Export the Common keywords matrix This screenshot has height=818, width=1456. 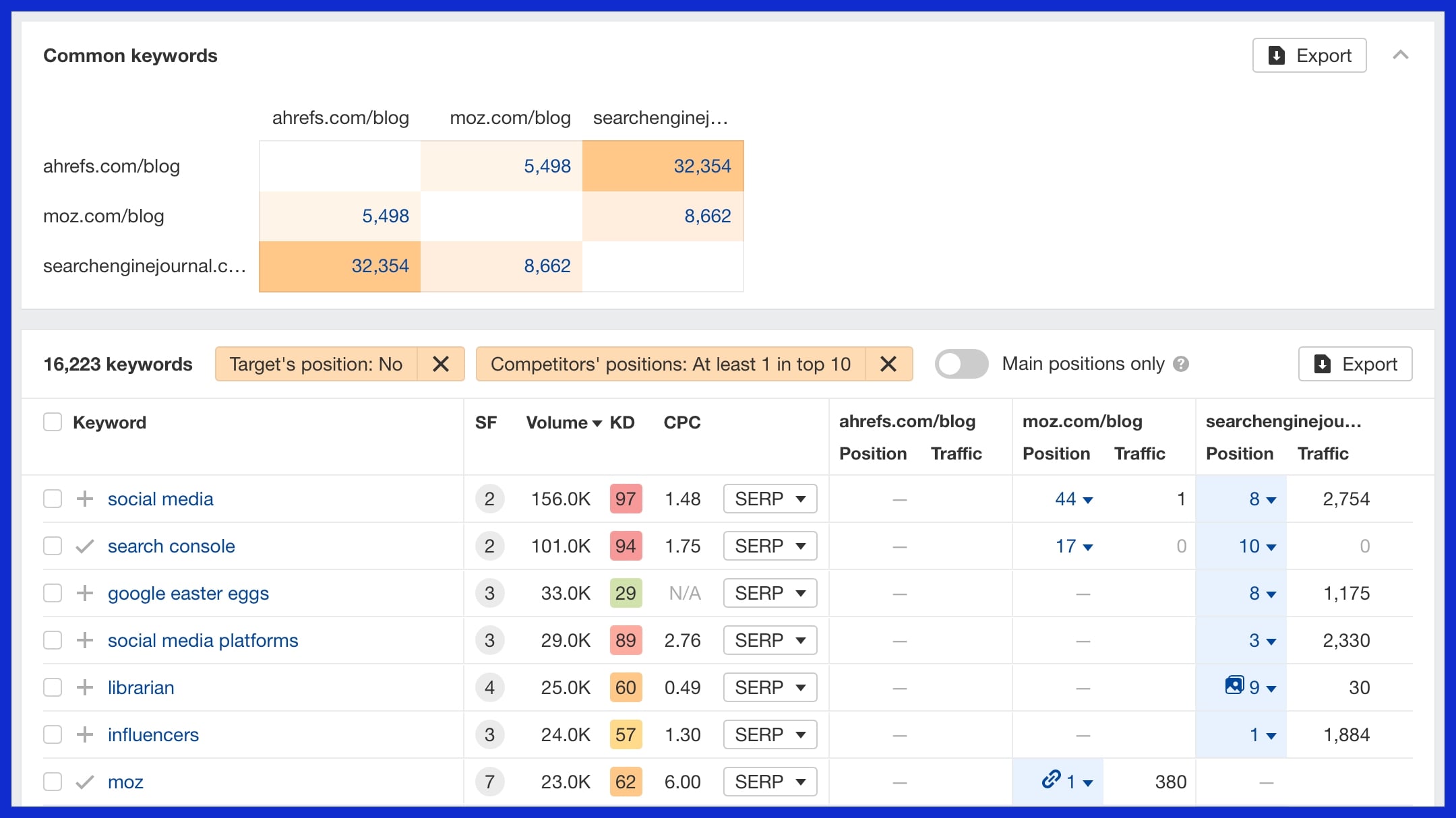1309,55
